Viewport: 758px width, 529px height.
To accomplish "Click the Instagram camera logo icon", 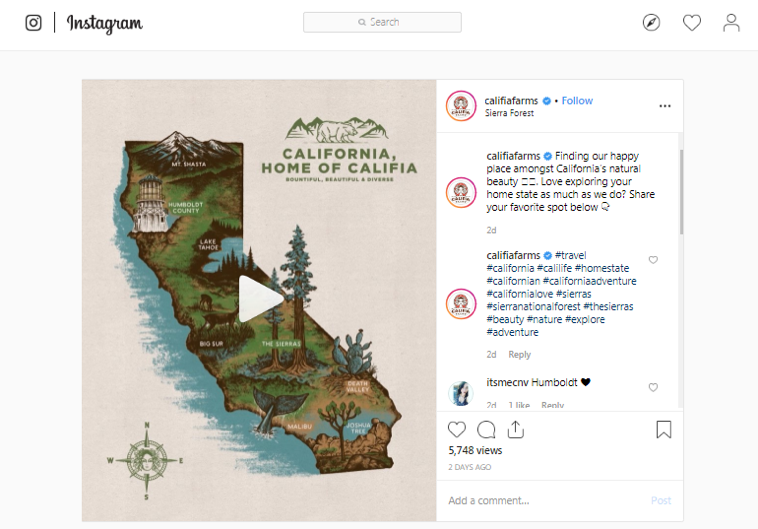I will coord(33,23).
